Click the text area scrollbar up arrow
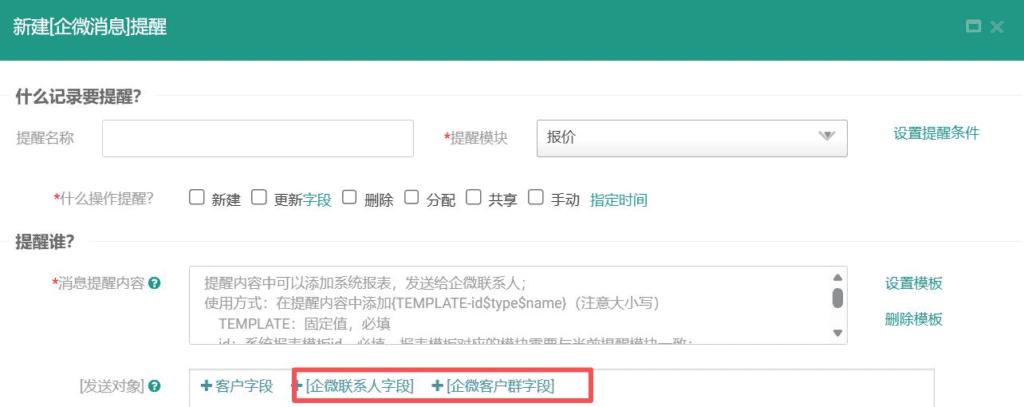 (x=838, y=277)
